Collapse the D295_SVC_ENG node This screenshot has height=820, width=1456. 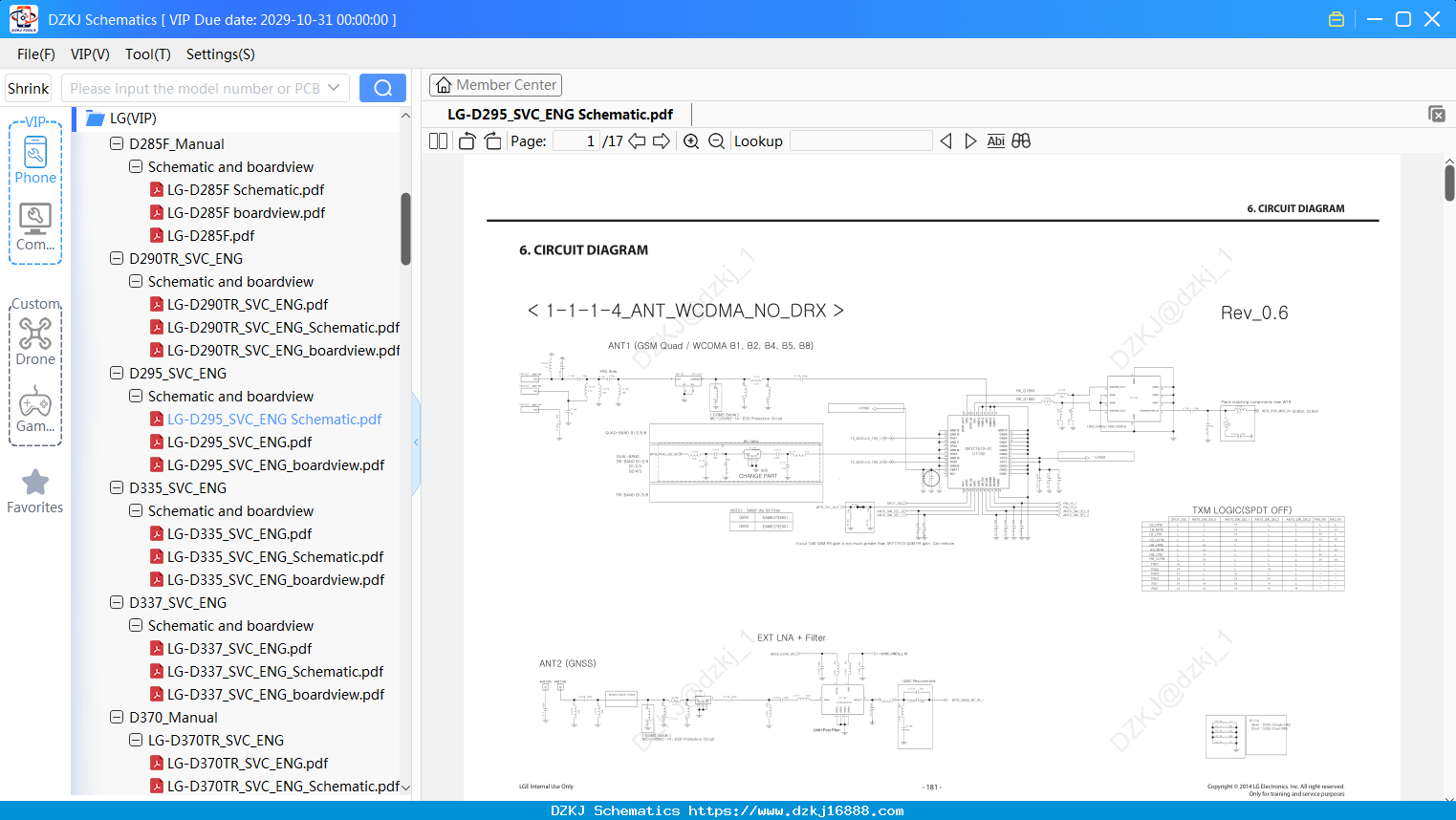[117, 373]
